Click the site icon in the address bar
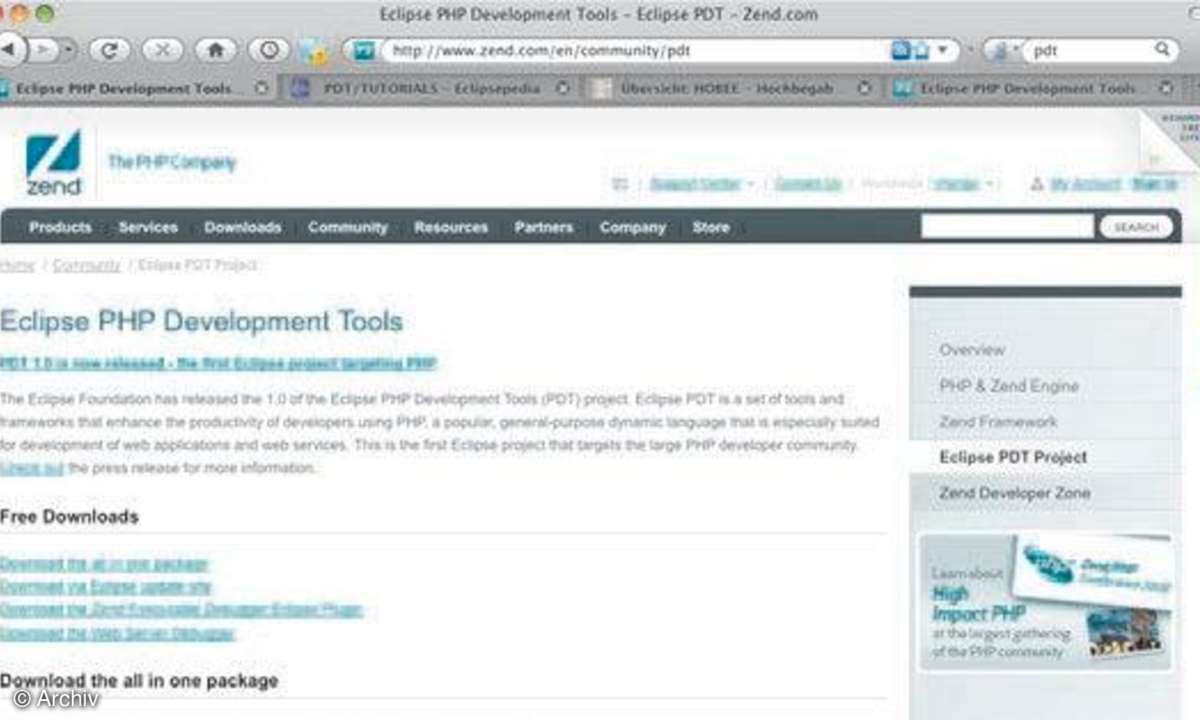Viewport: 1200px width, 720px height. (365, 49)
